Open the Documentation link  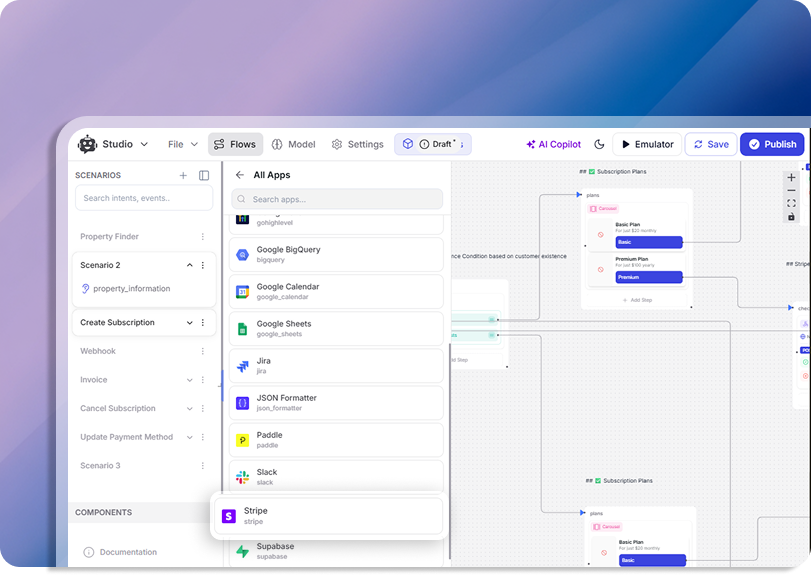coord(121,552)
